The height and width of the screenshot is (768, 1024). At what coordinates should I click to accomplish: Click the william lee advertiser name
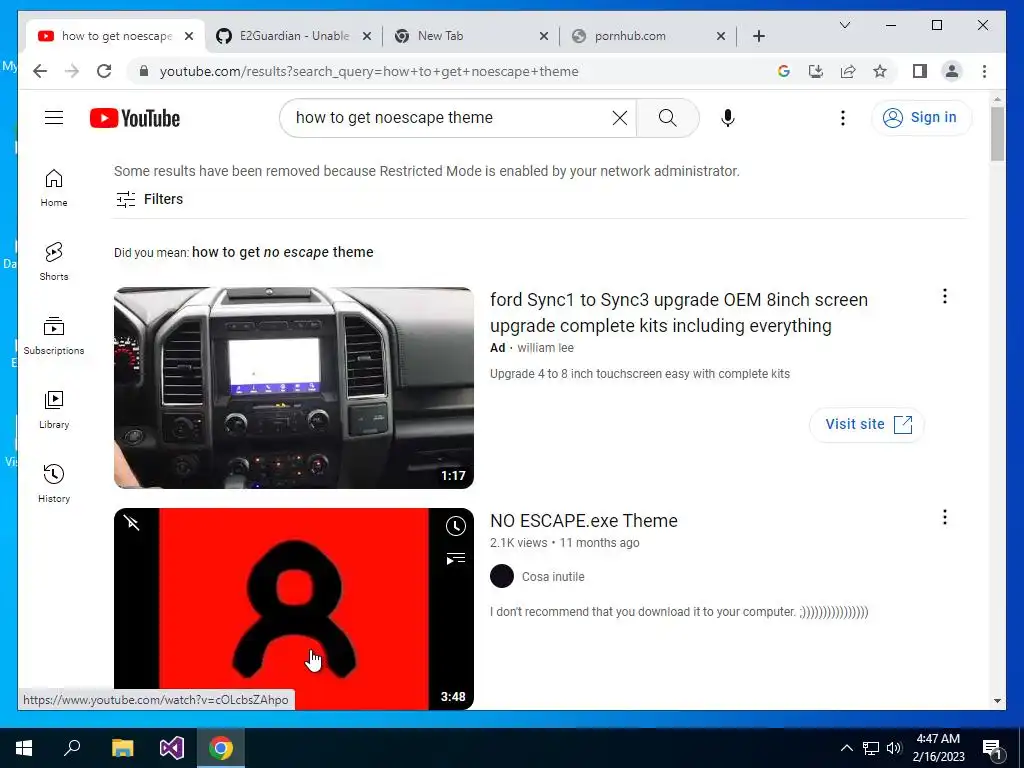click(x=545, y=347)
